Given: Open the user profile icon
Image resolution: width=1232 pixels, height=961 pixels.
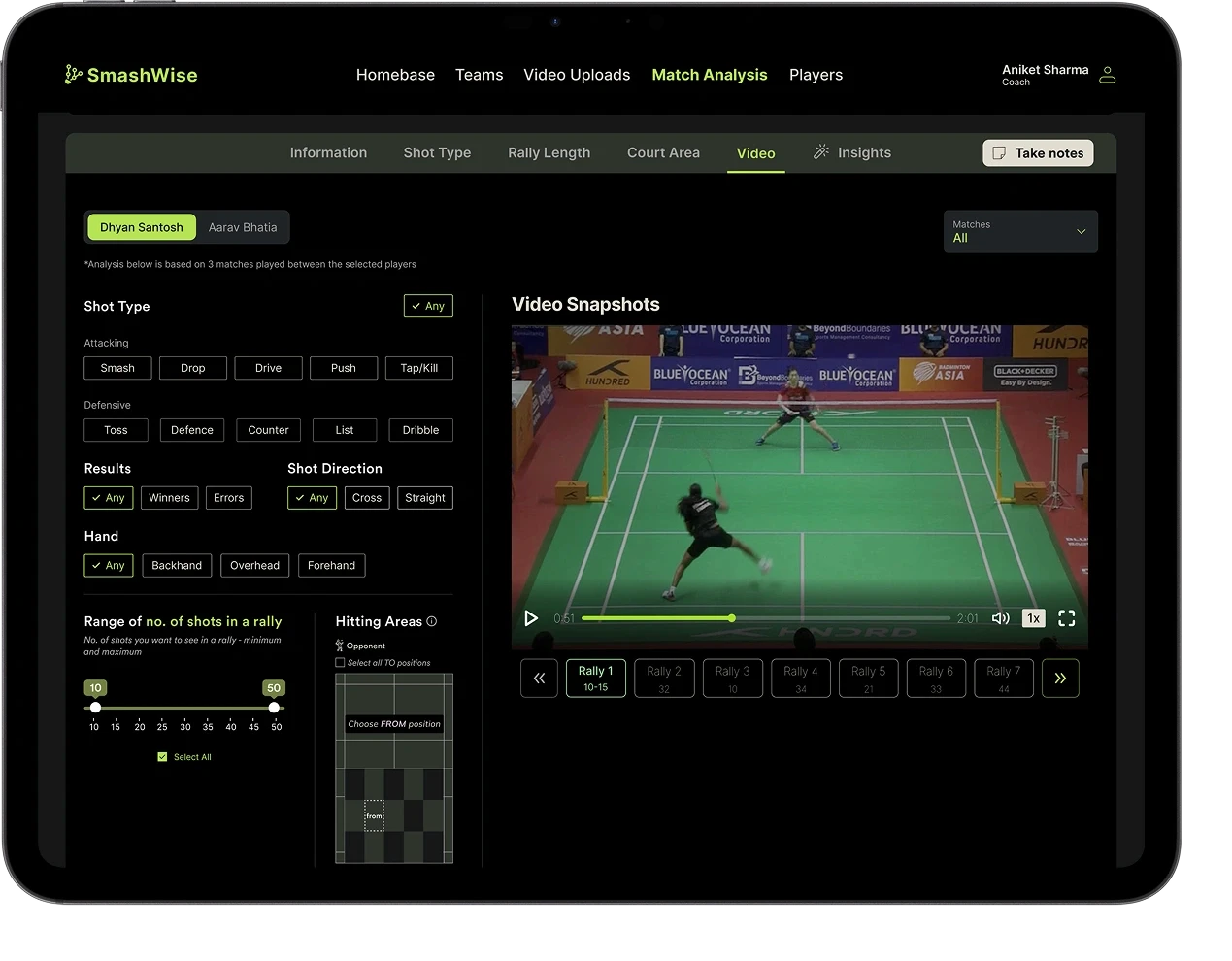Looking at the screenshot, I should click(1108, 75).
